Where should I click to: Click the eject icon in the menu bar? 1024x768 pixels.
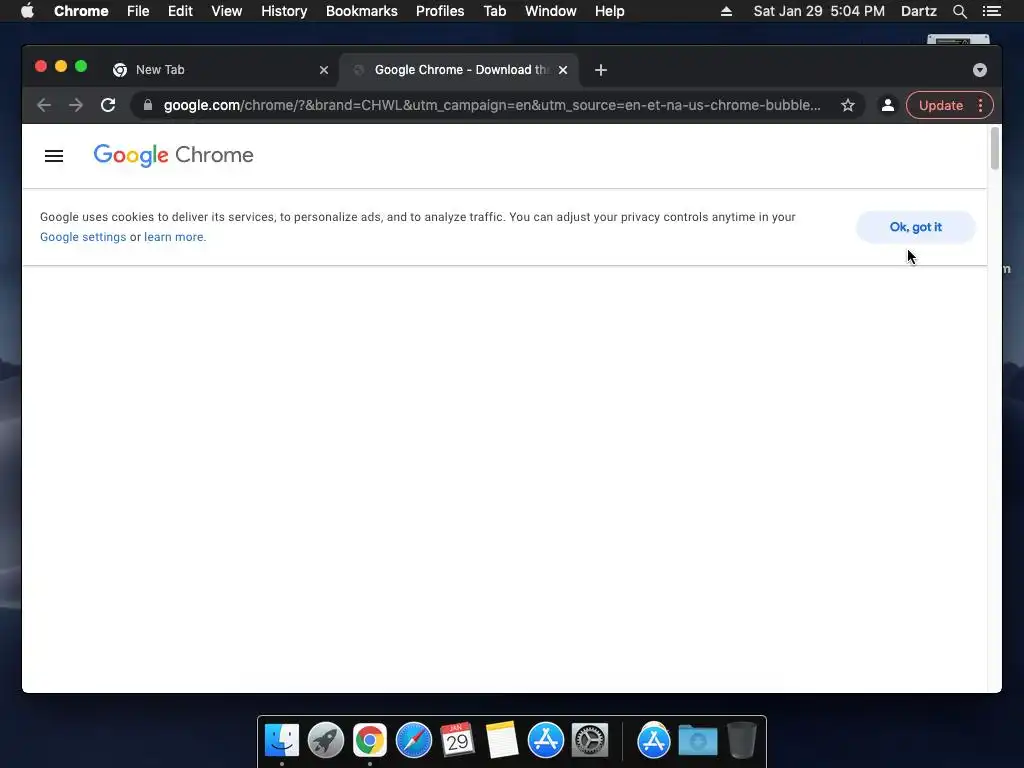pyautogui.click(x=726, y=11)
